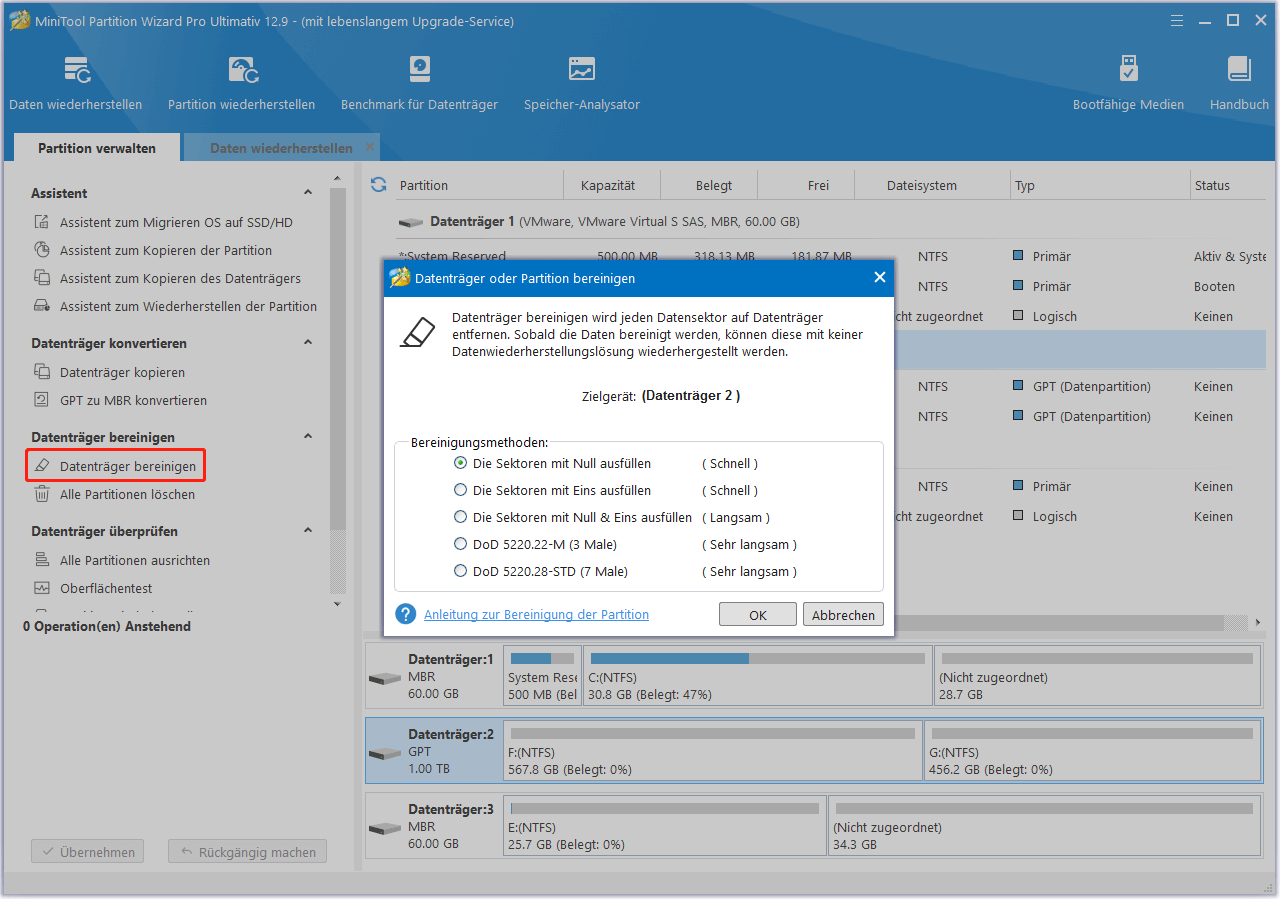Click Rückgängig machen button

tap(247, 853)
